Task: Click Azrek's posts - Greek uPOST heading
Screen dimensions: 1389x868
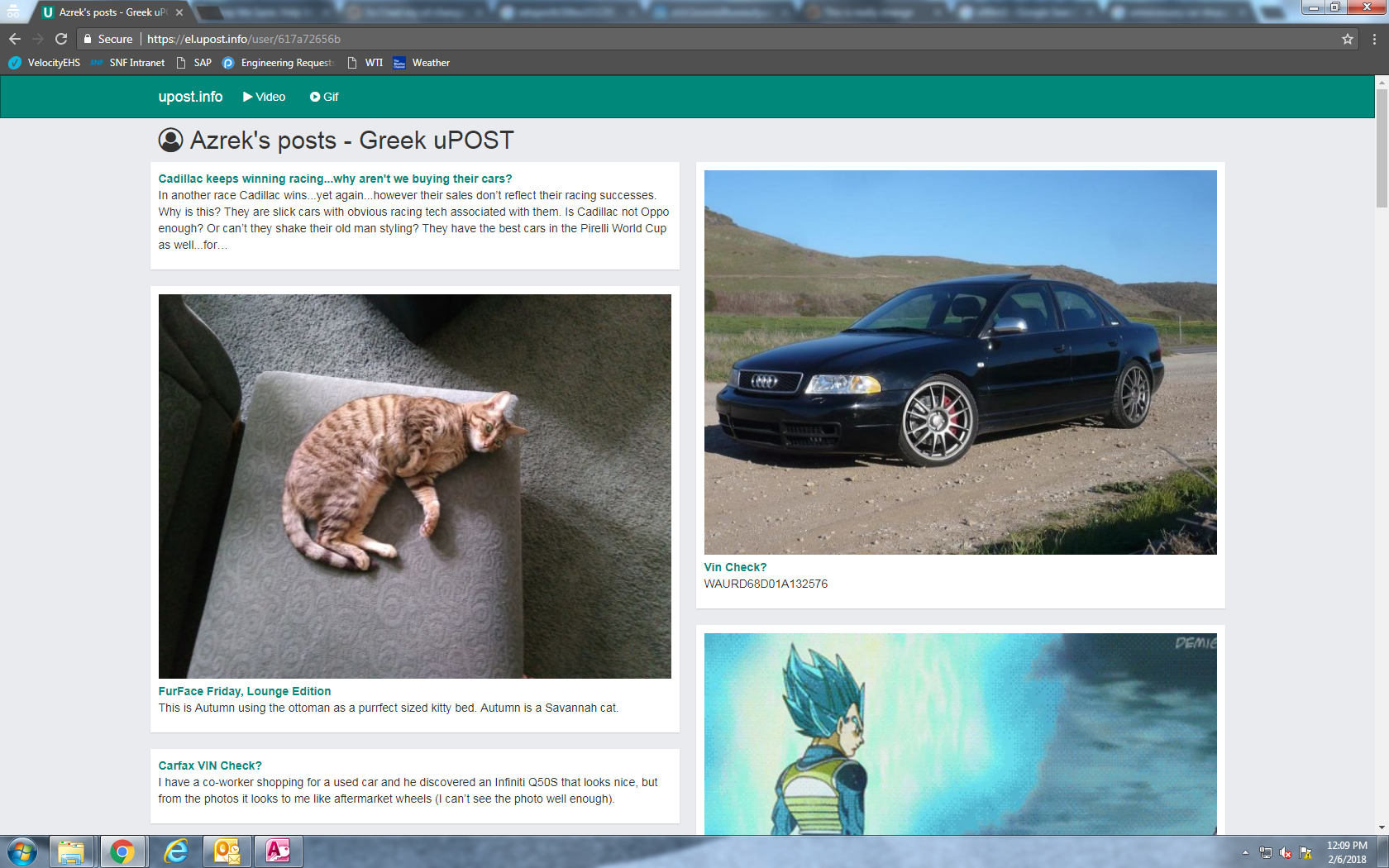Action: point(352,141)
